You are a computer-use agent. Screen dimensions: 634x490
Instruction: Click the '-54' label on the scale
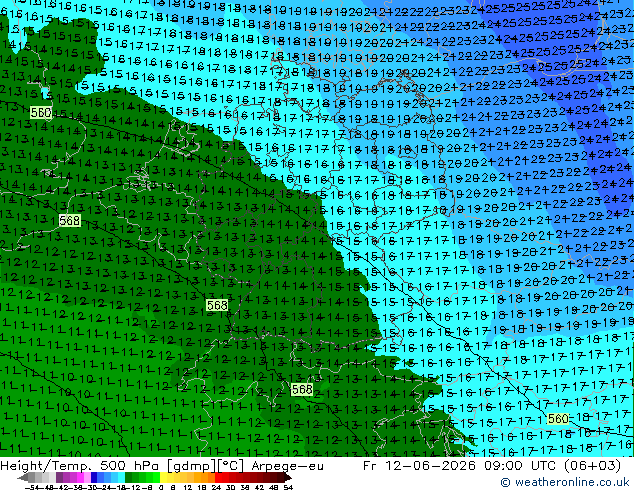(x=32, y=487)
